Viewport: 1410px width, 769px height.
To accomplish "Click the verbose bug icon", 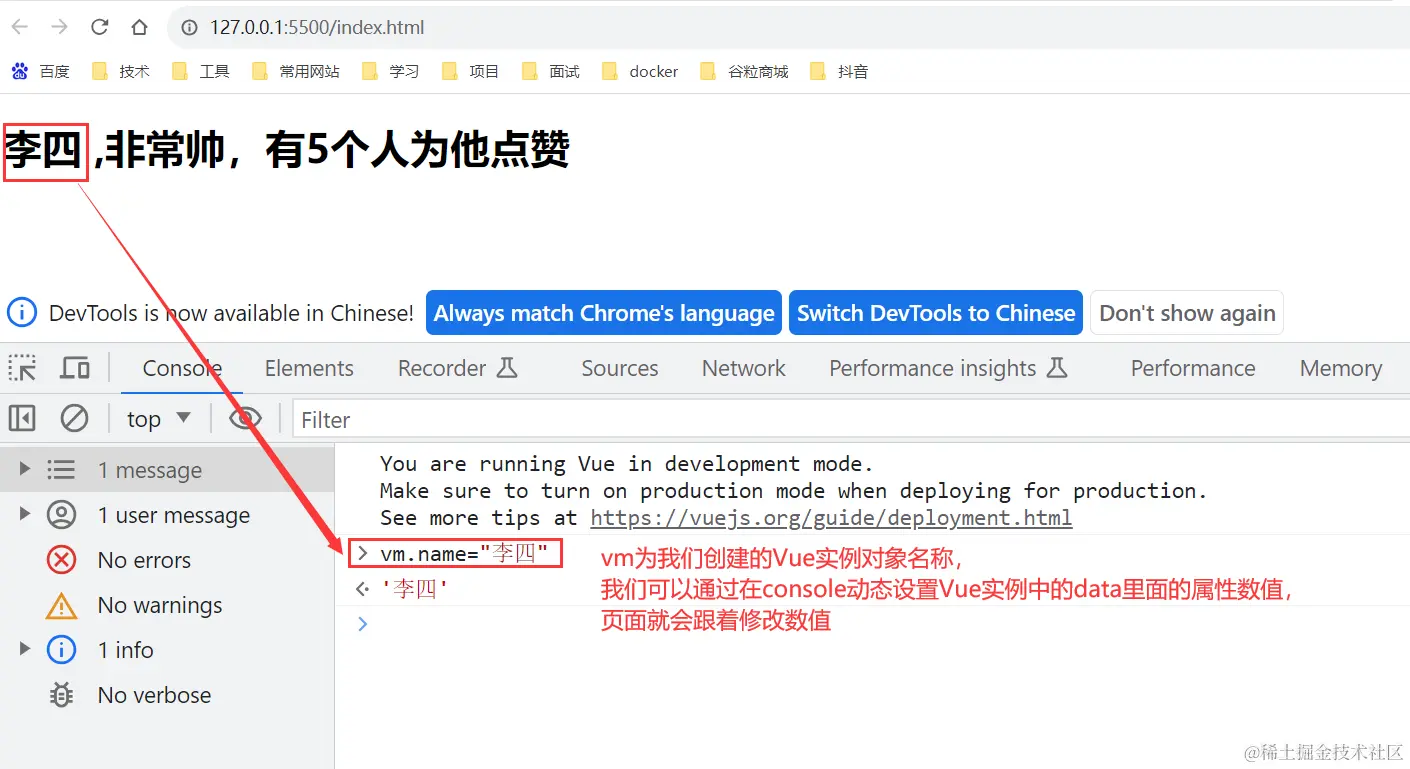I will click(61, 695).
